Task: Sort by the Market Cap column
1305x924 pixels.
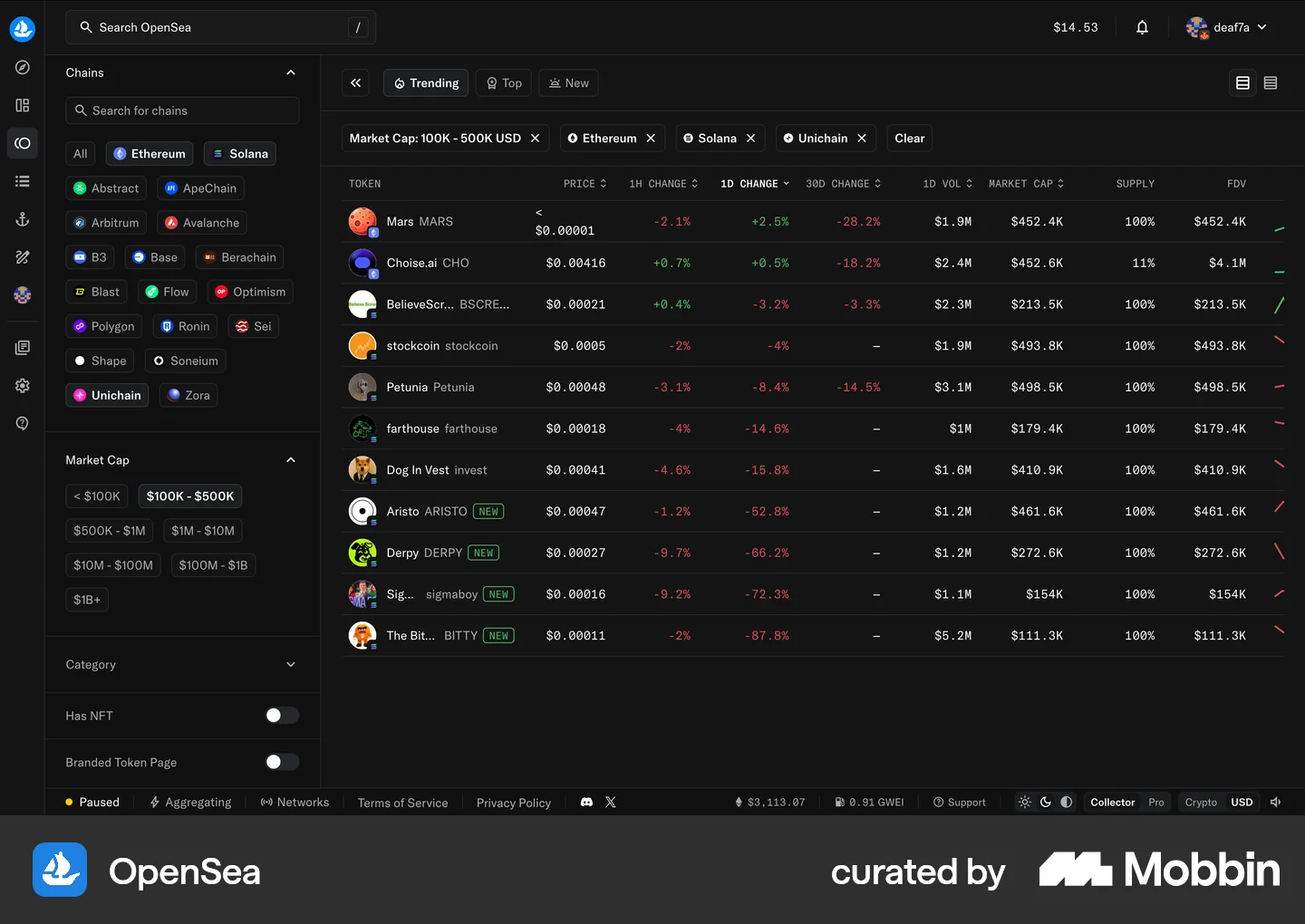Action: (x=1027, y=184)
